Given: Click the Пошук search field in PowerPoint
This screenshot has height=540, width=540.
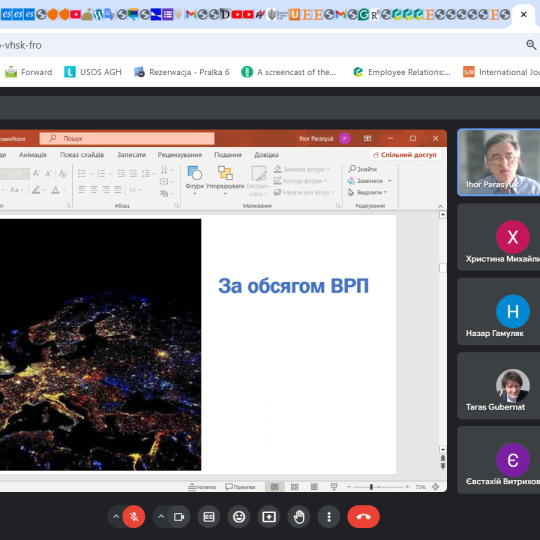Looking at the screenshot, I should [x=127, y=138].
